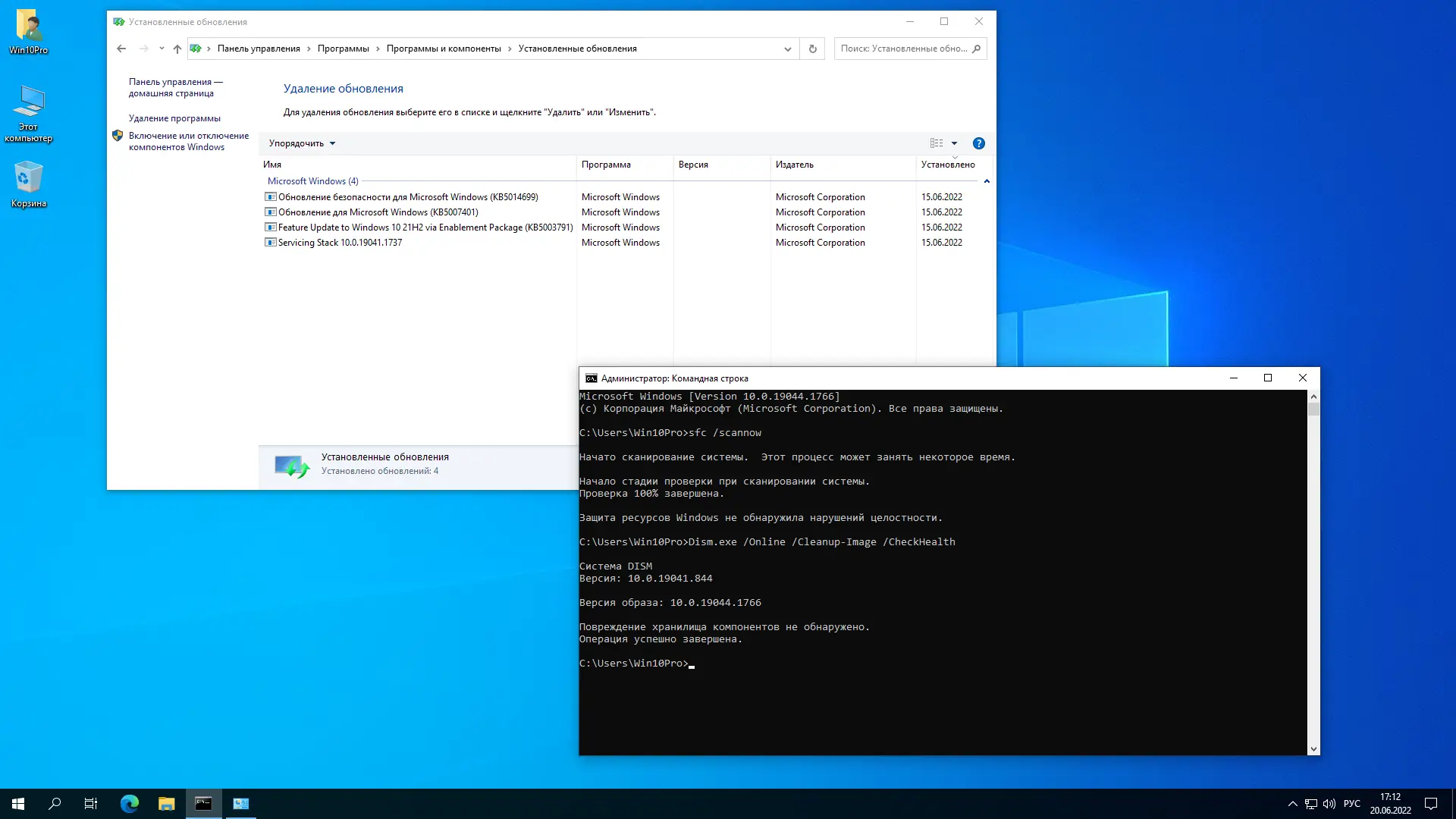Select update KB5014699 in the list

408,197
